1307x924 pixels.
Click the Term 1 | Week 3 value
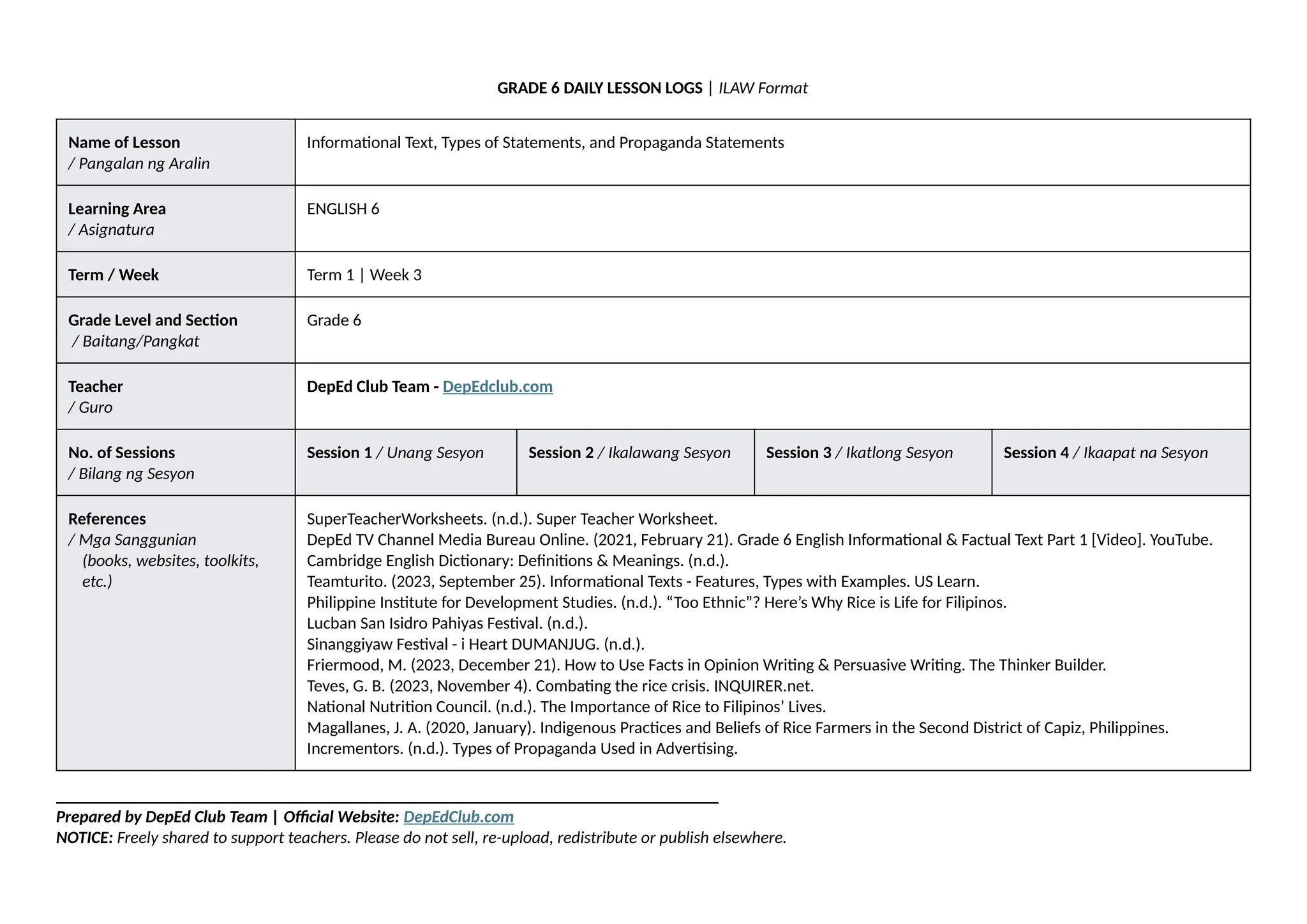[x=364, y=275]
